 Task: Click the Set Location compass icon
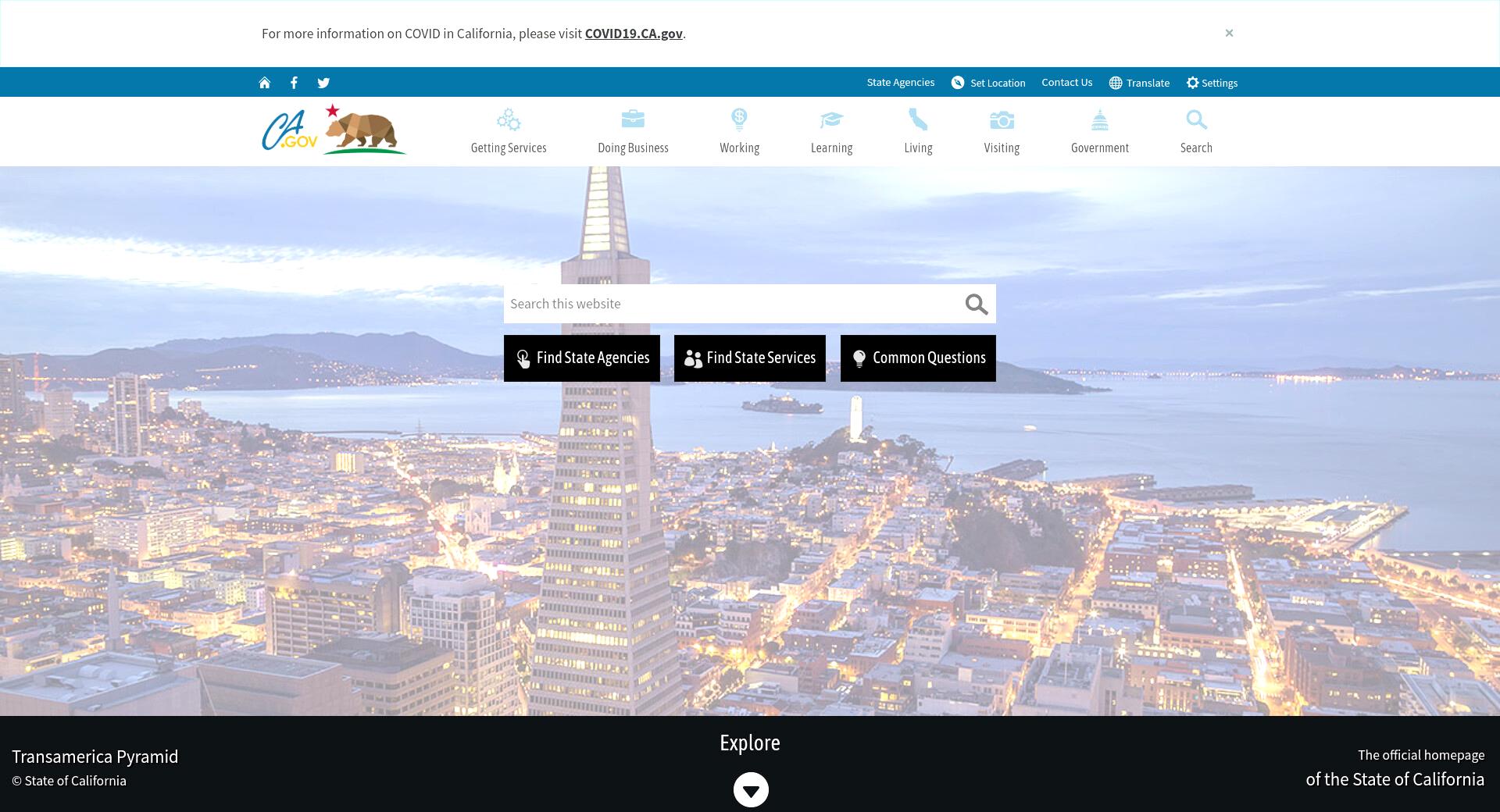[958, 83]
